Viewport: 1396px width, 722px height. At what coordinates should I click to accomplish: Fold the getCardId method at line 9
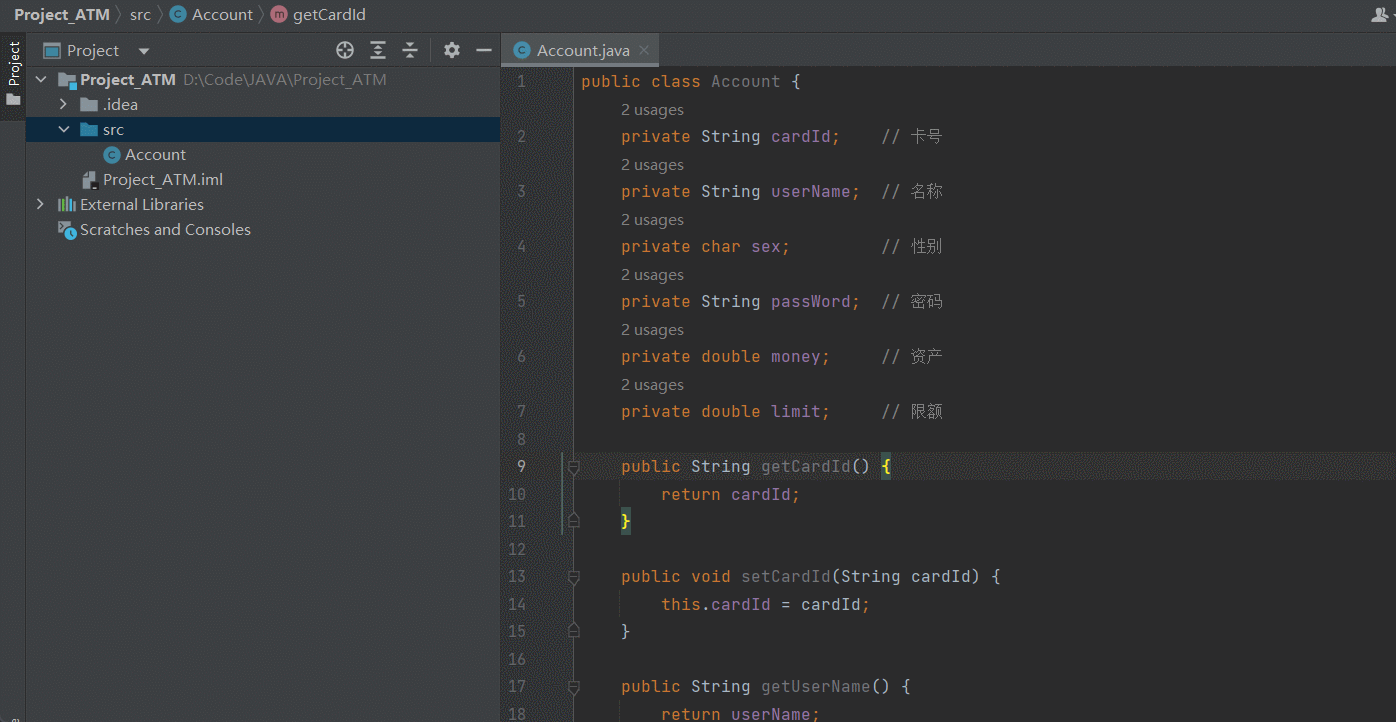[x=574, y=466]
